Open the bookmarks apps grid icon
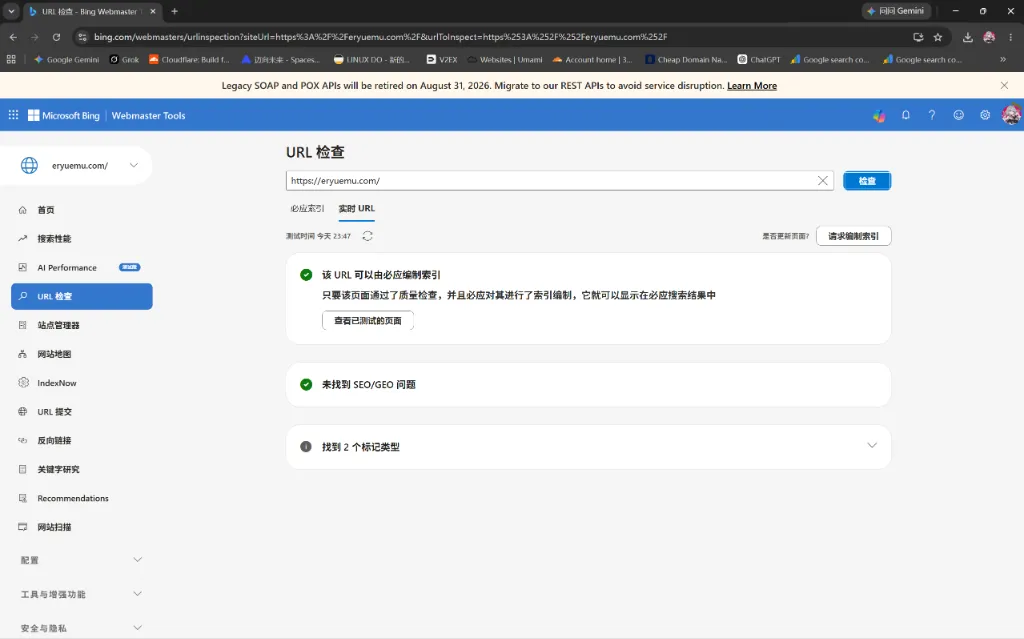1024x639 pixels. pyautogui.click(x=11, y=59)
